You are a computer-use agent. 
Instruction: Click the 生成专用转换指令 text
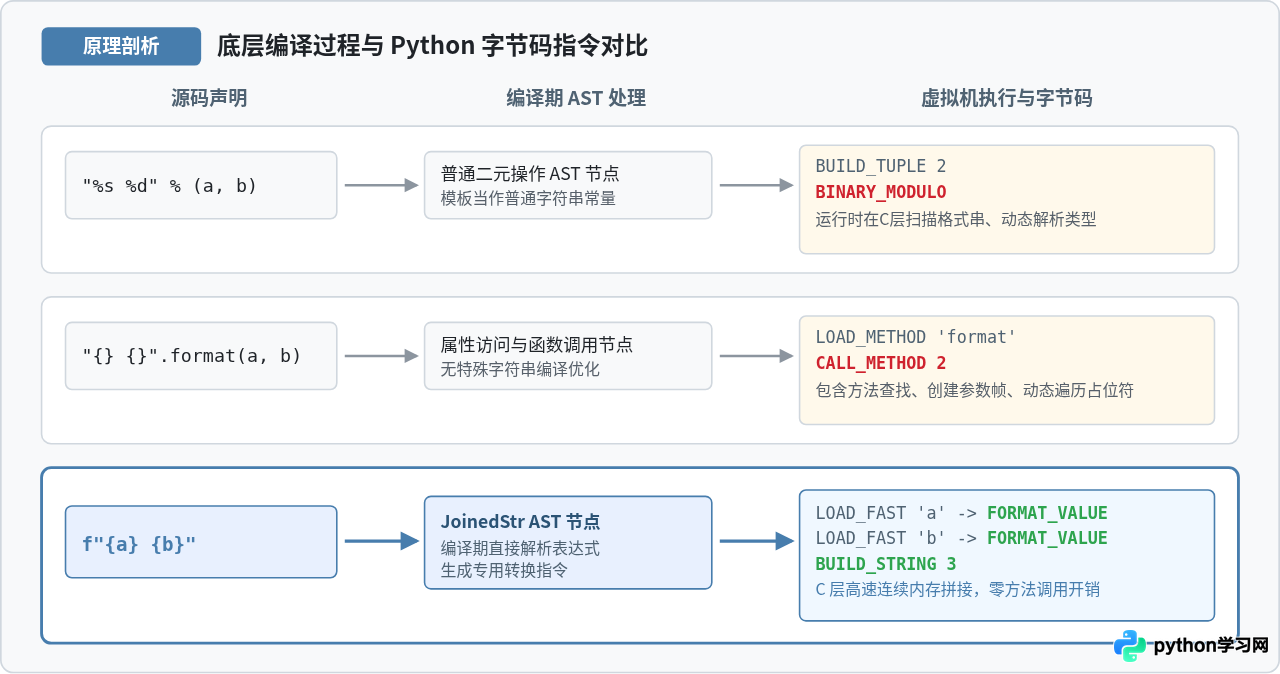coord(504,570)
